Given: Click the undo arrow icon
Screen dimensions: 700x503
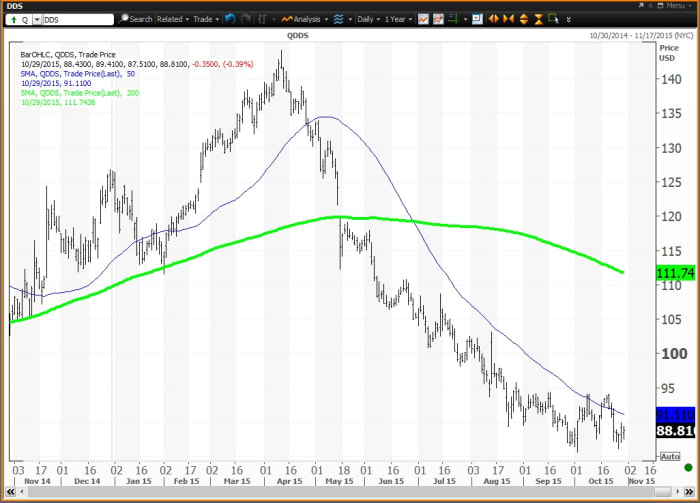Looking at the screenshot, I should [232, 19].
